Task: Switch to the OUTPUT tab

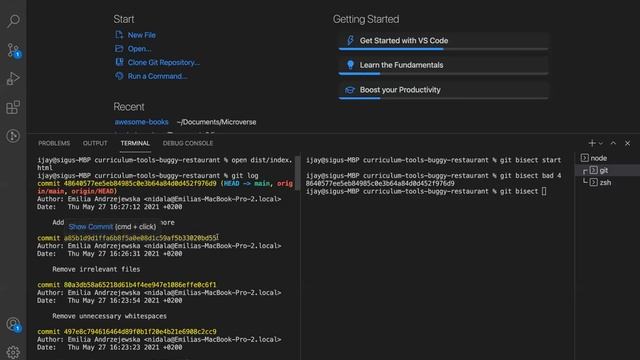Action: coord(95,143)
